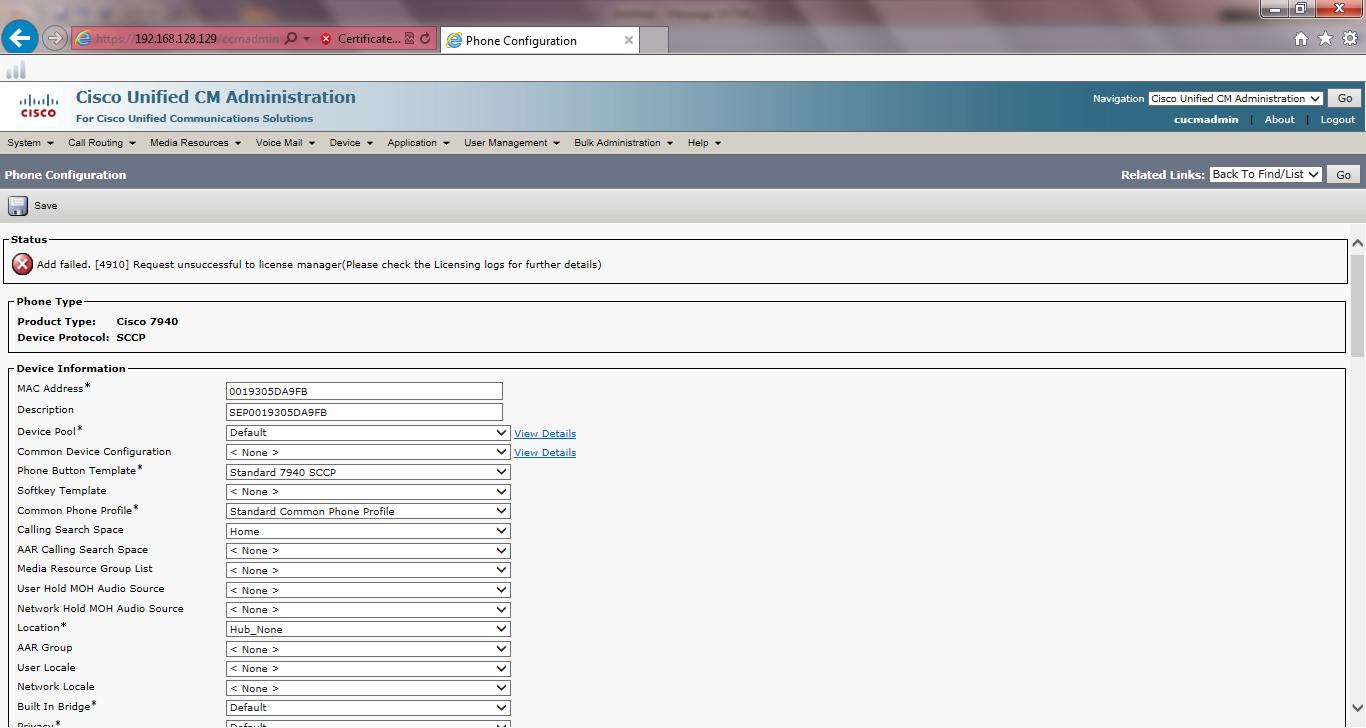Screen dimensions: 1366x728
Task: Click the page scrollbar down arrow
Action: click(1357, 710)
